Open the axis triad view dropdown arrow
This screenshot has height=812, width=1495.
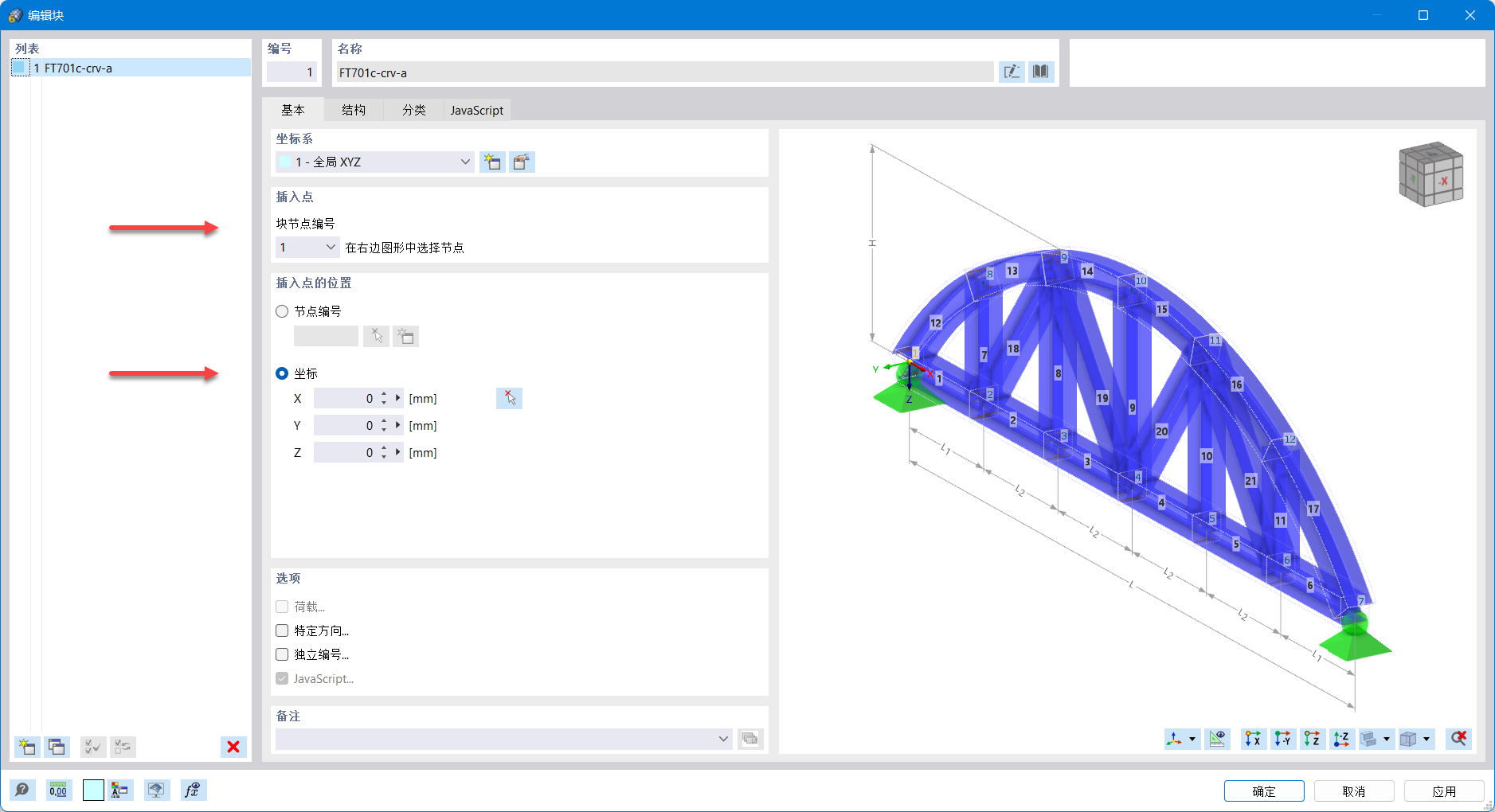1192,739
